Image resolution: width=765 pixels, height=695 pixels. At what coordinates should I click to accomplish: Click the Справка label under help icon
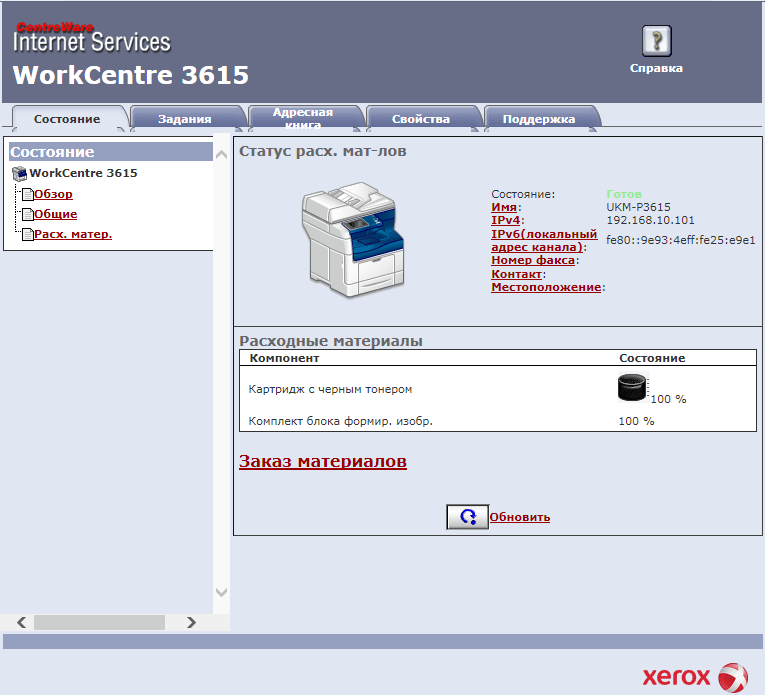(656, 68)
